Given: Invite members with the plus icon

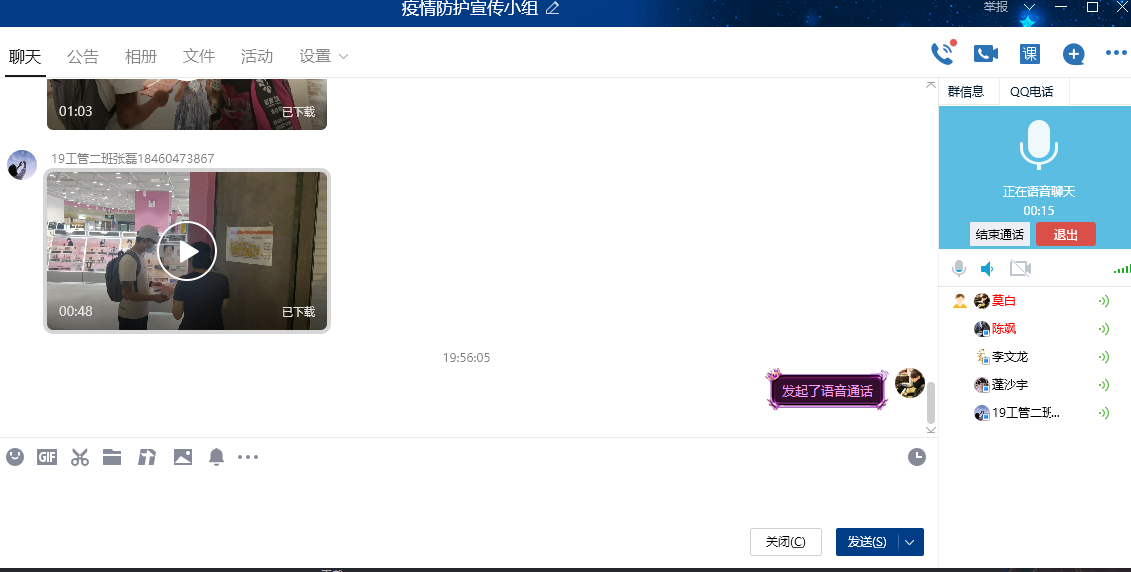Looking at the screenshot, I should point(1073,53).
